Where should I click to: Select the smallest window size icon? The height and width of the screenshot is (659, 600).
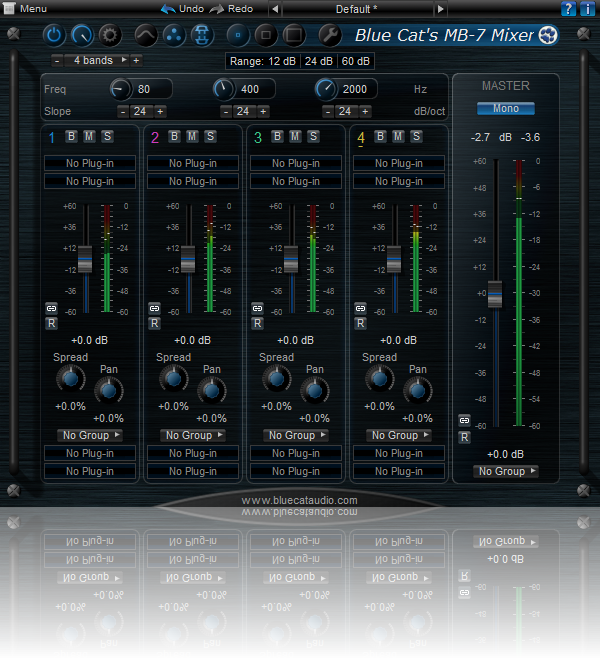pos(238,35)
